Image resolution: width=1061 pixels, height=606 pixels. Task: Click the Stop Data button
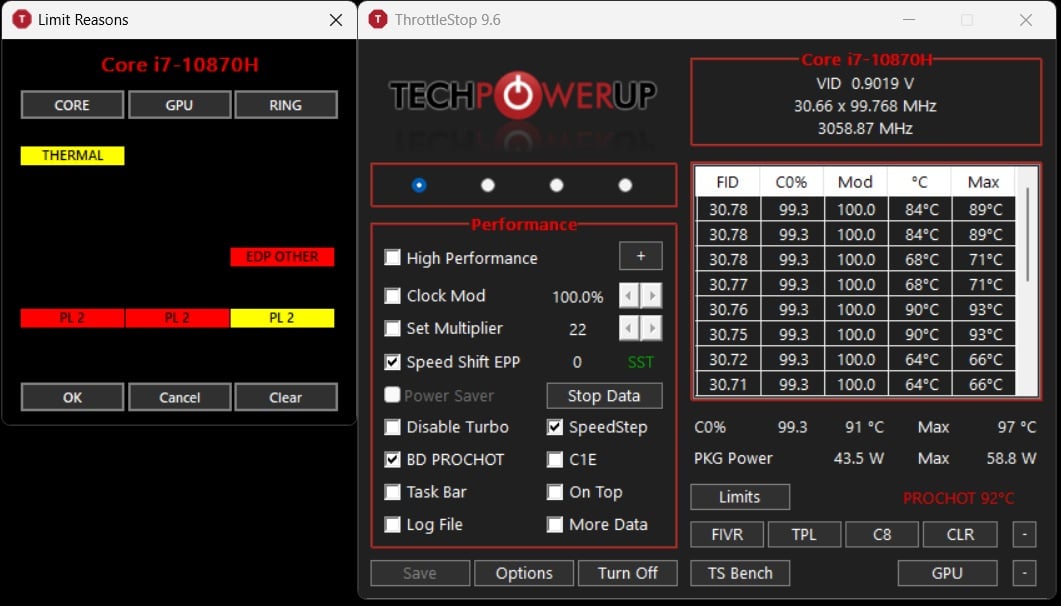point(604,396)
